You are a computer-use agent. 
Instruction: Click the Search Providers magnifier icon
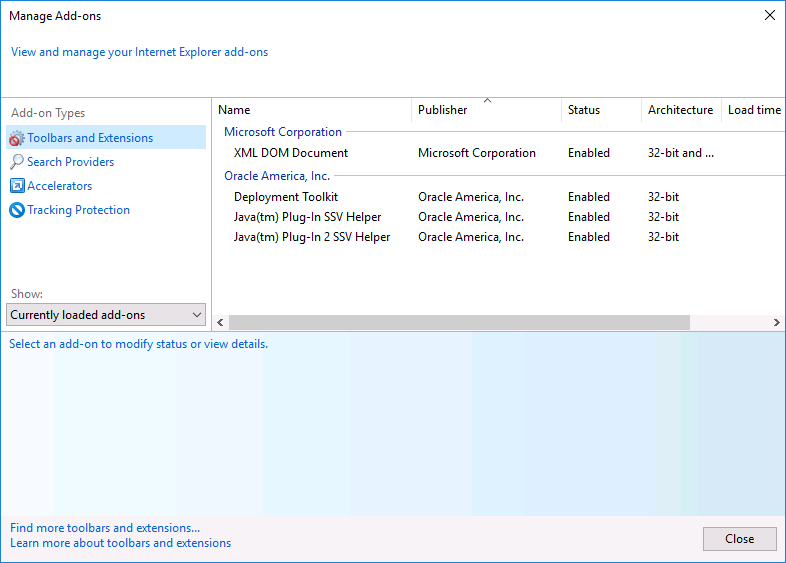[x=17, y=161]
